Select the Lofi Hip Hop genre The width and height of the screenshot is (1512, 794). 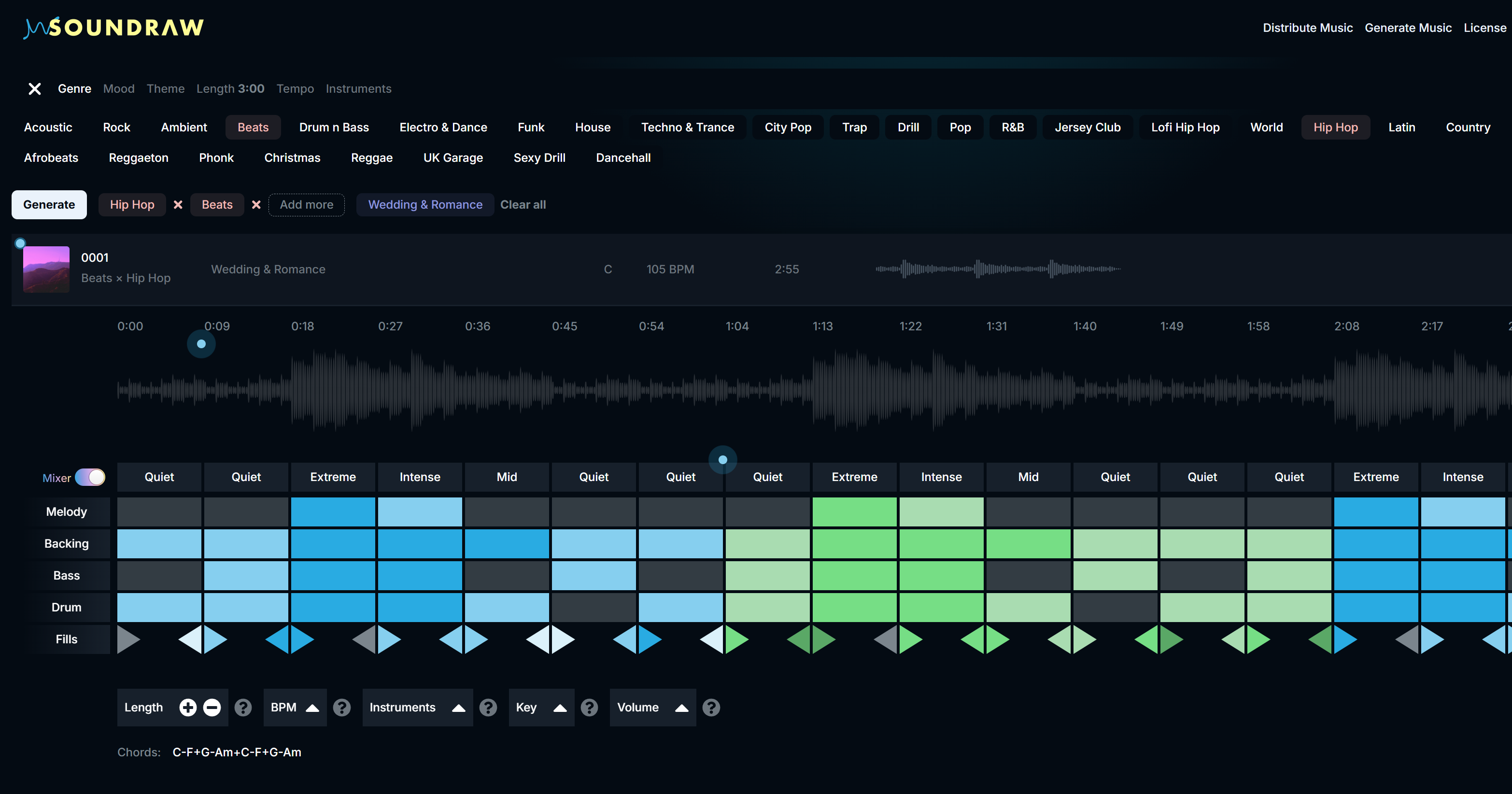point(1185,128)
